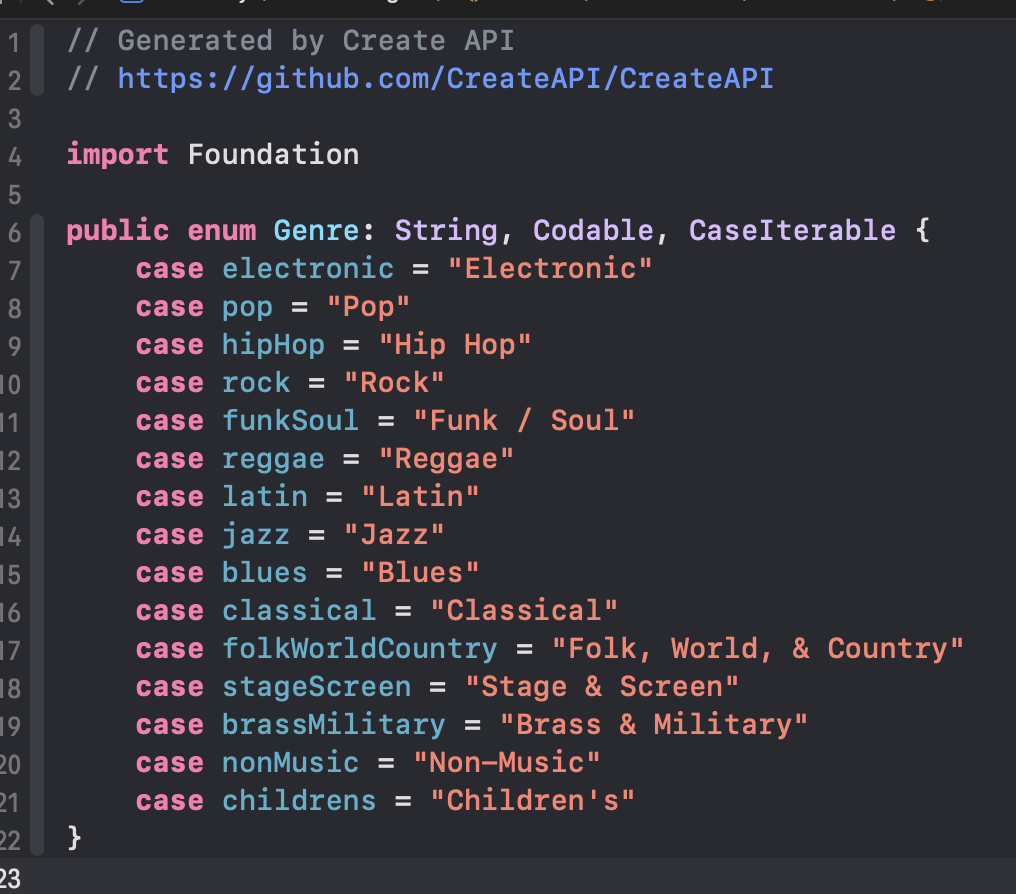
Task: Click the "Brass & Military" string value
Action: [654, 725]
